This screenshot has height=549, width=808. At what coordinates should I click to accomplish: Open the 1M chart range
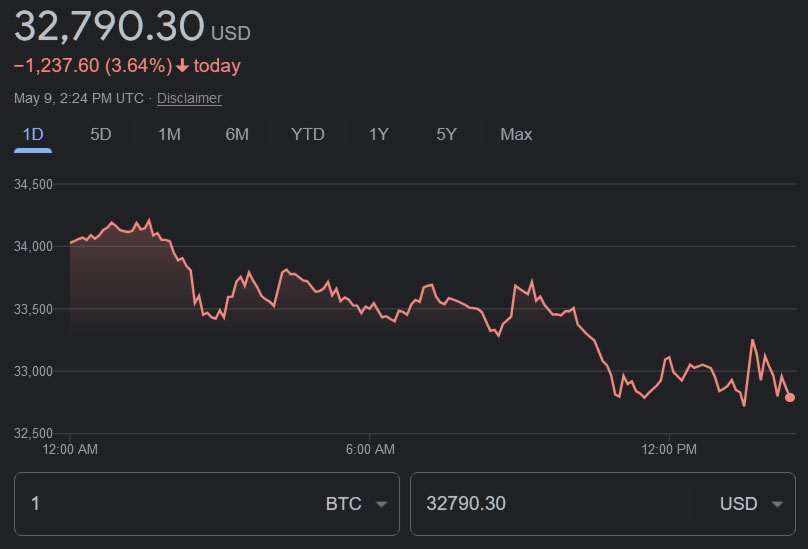click(169, 135)
